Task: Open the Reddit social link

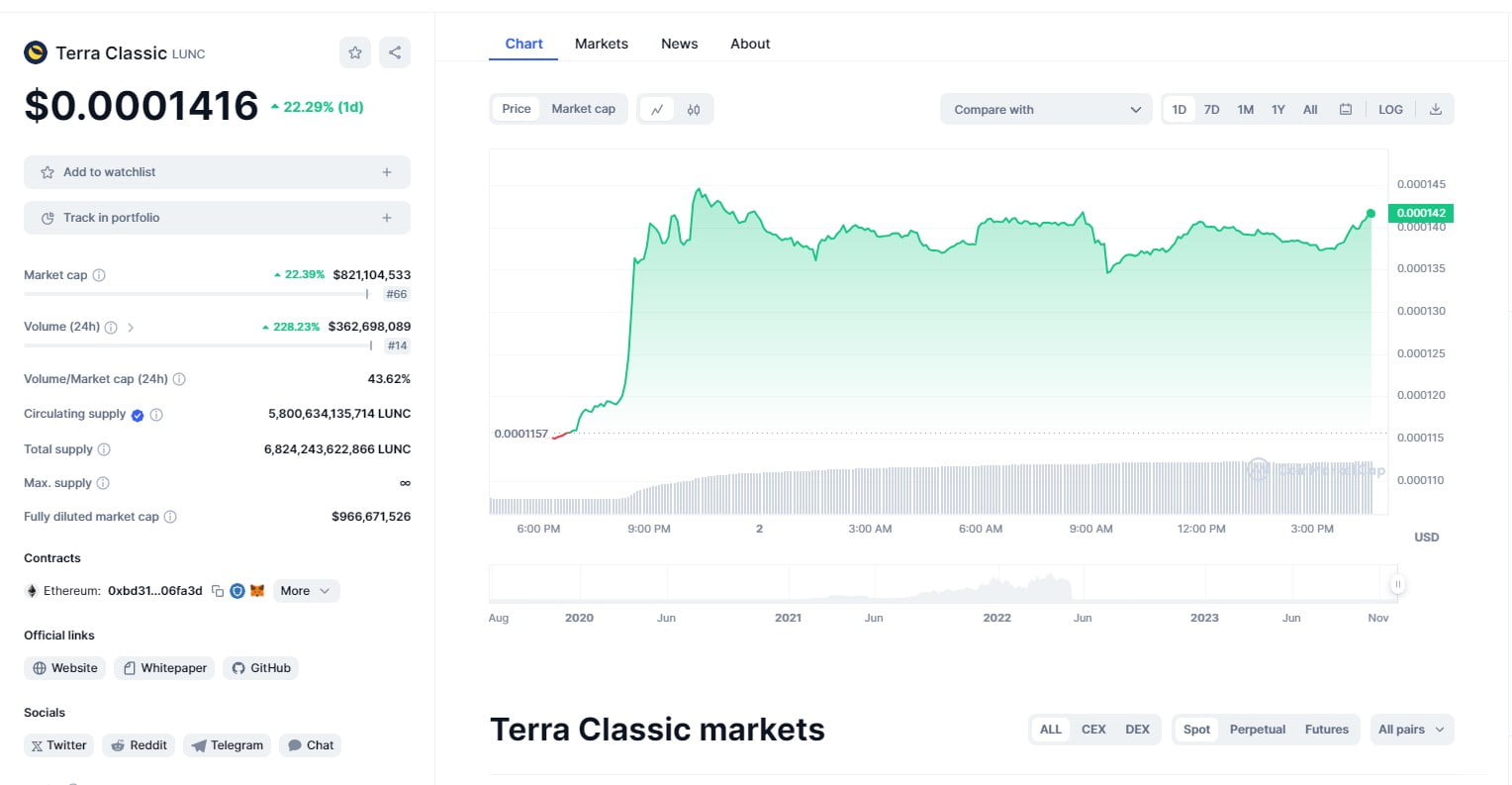Action: [x=139, y=745]
